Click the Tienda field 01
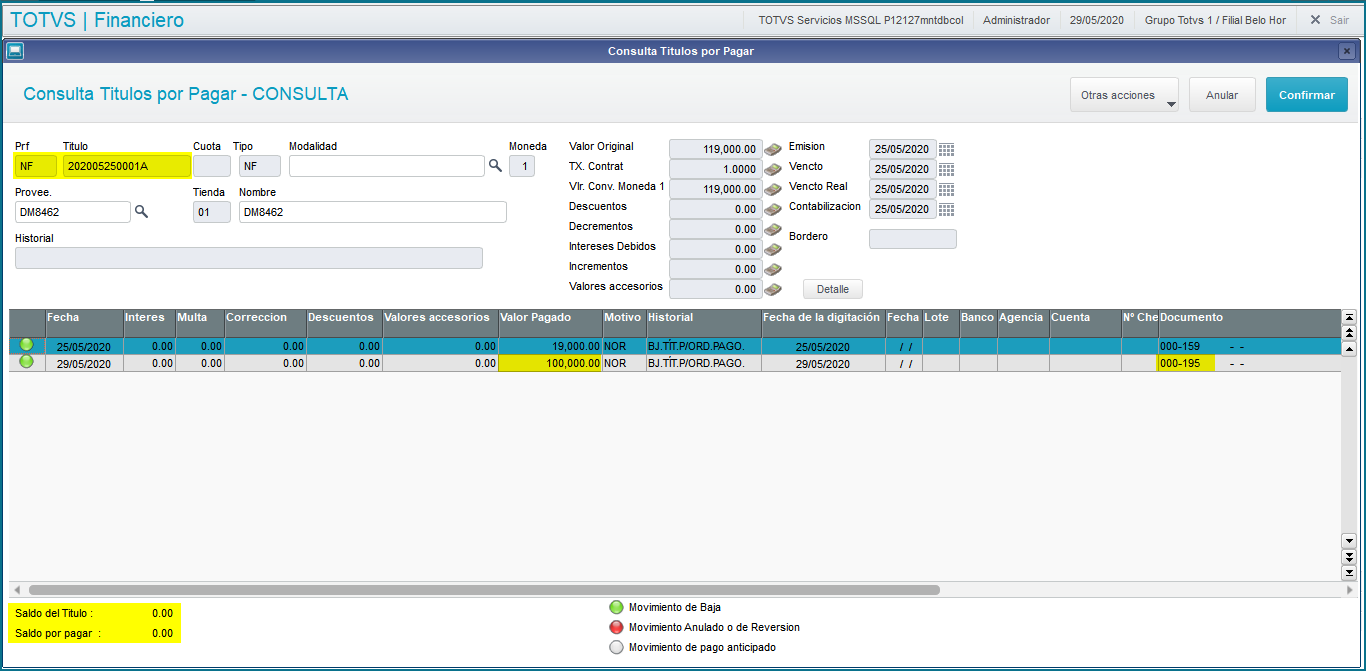The width and height of the screenshot is (1366, 671). click(x=212, y=212)
